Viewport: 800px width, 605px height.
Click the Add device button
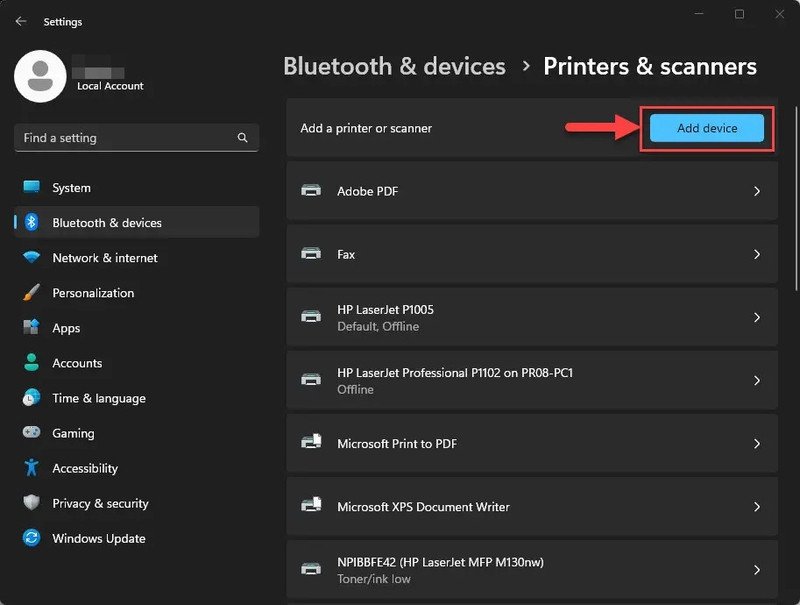706,128
